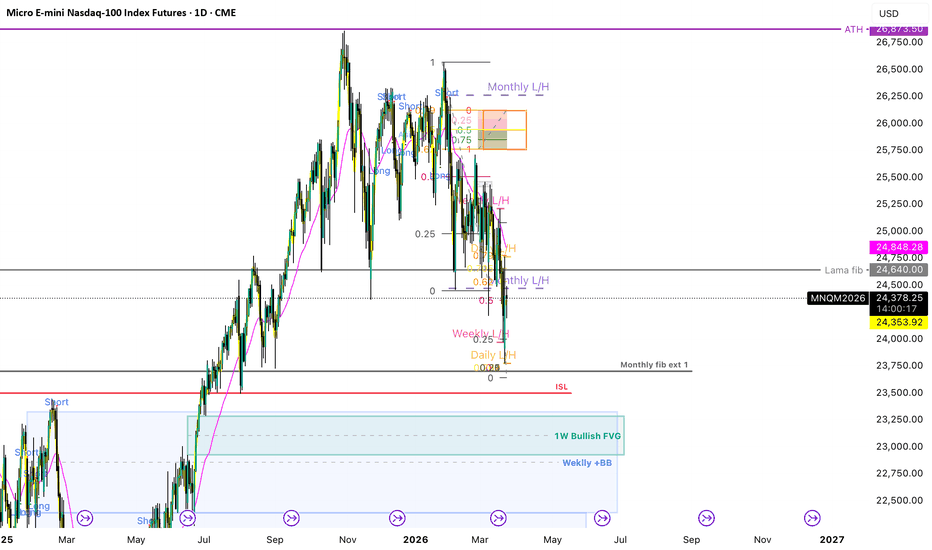Click the May label left of Jul 2026
This screenshot has width=932, height=550.
(552, 540)
